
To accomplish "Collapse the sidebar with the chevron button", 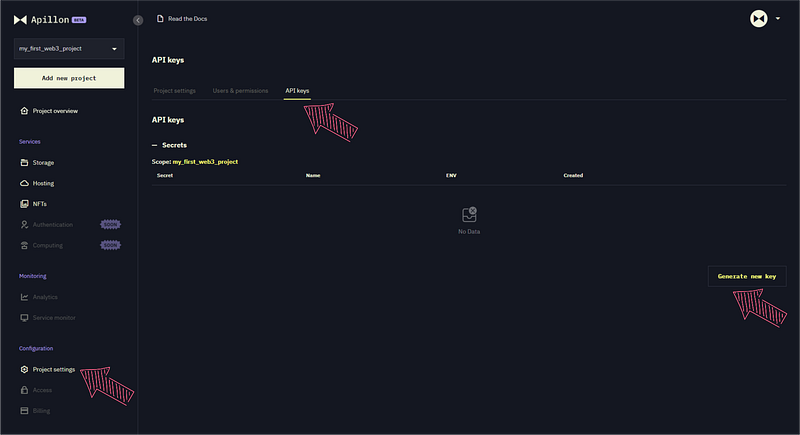I will 138,20.
